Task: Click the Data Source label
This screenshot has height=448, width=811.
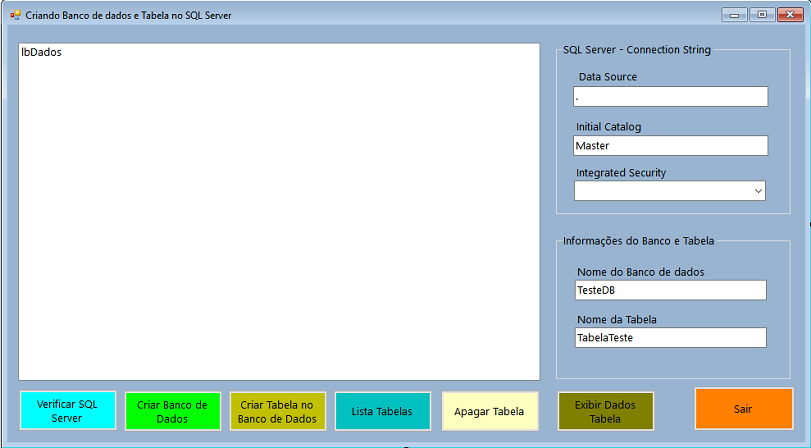Action: tap(608, 77)
